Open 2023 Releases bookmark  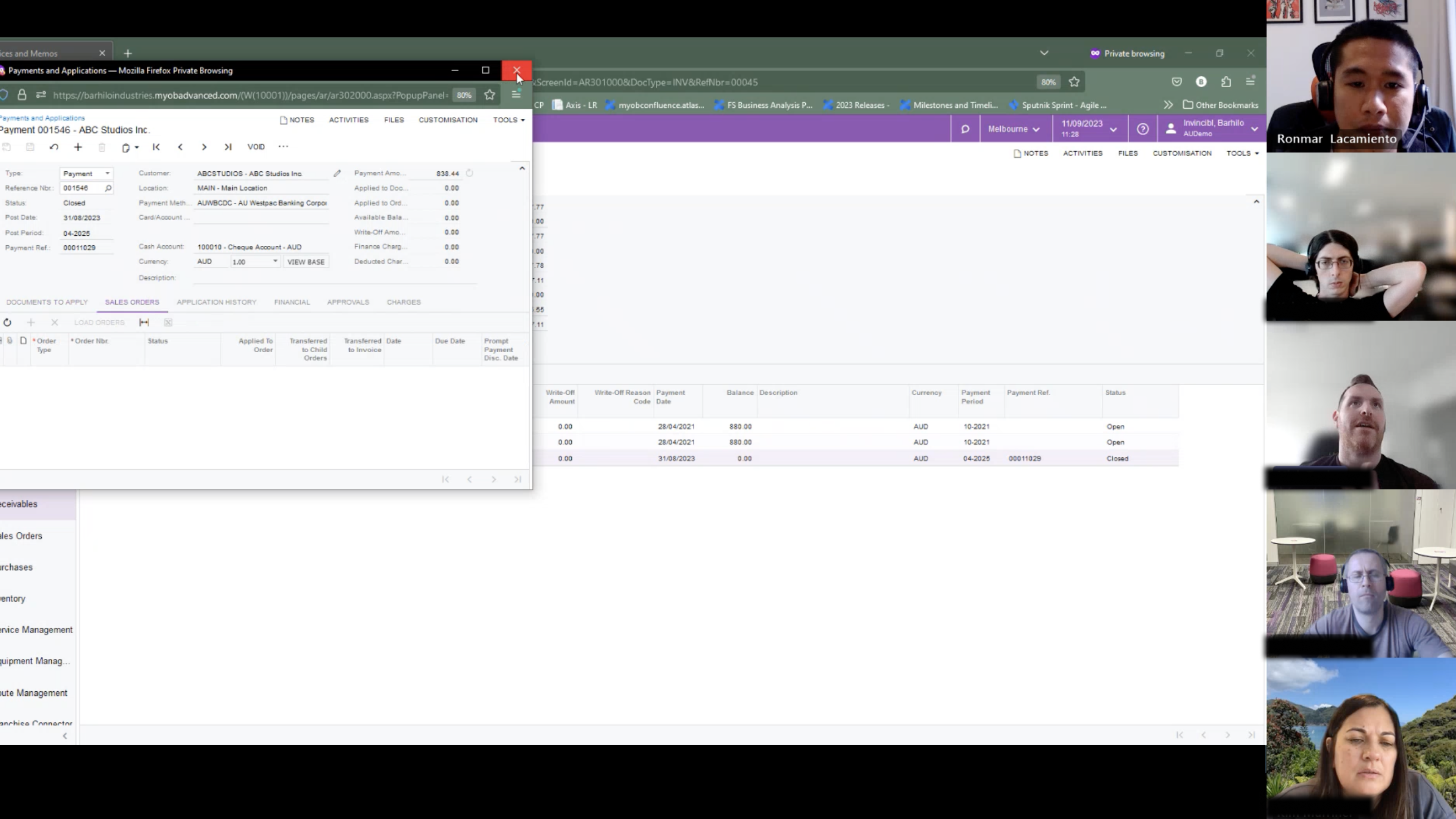[856, 105]
